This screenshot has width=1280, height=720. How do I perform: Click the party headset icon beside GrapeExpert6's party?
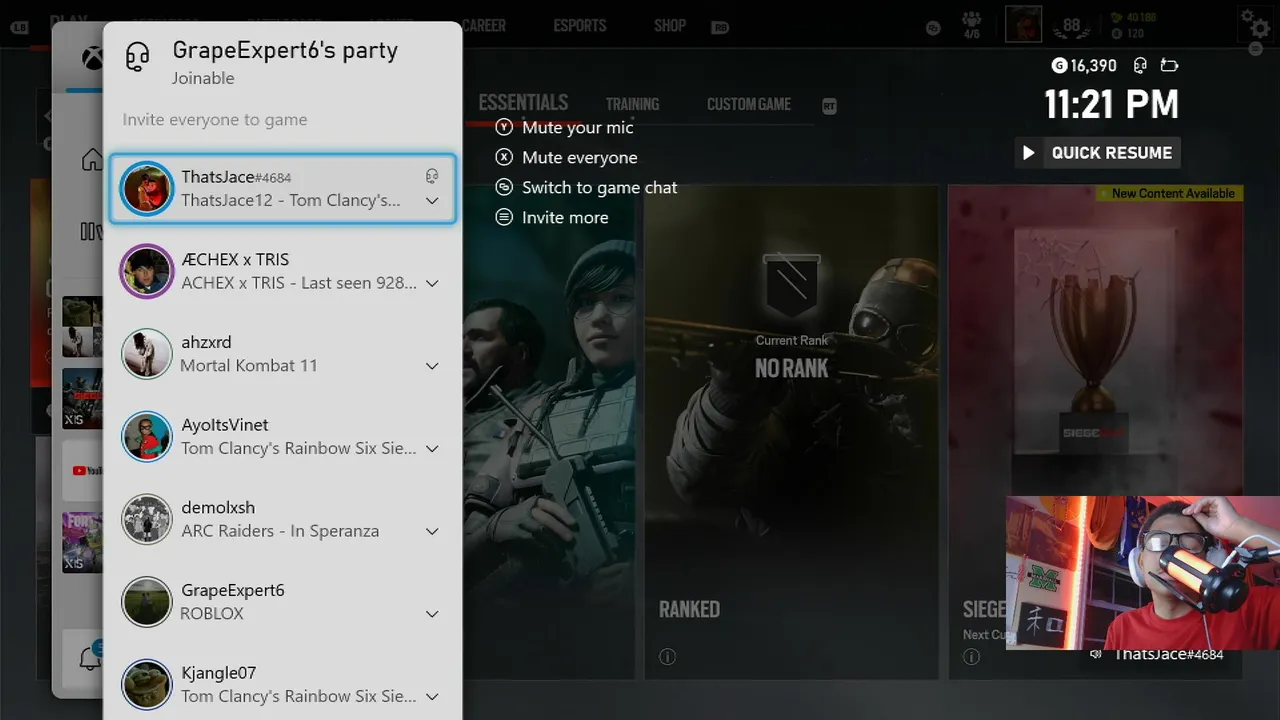click(137, 57)
